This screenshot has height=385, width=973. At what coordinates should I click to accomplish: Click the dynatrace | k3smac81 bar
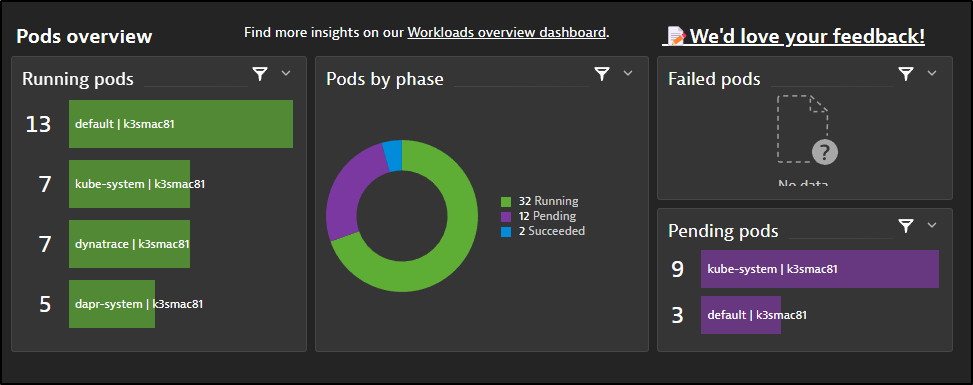[x=129, y=244]
